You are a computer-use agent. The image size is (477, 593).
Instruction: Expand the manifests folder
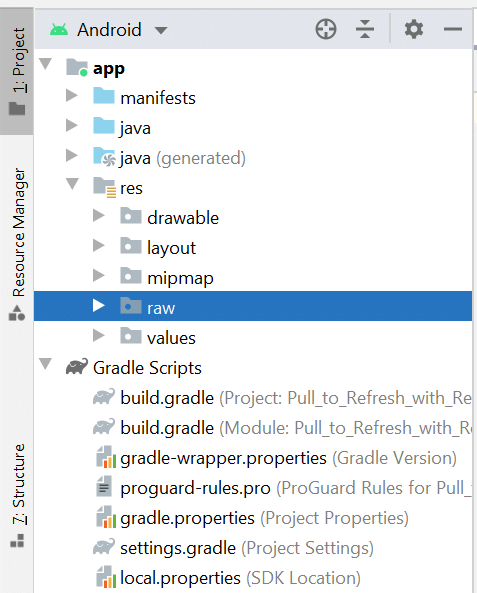(x=71, y=95)
